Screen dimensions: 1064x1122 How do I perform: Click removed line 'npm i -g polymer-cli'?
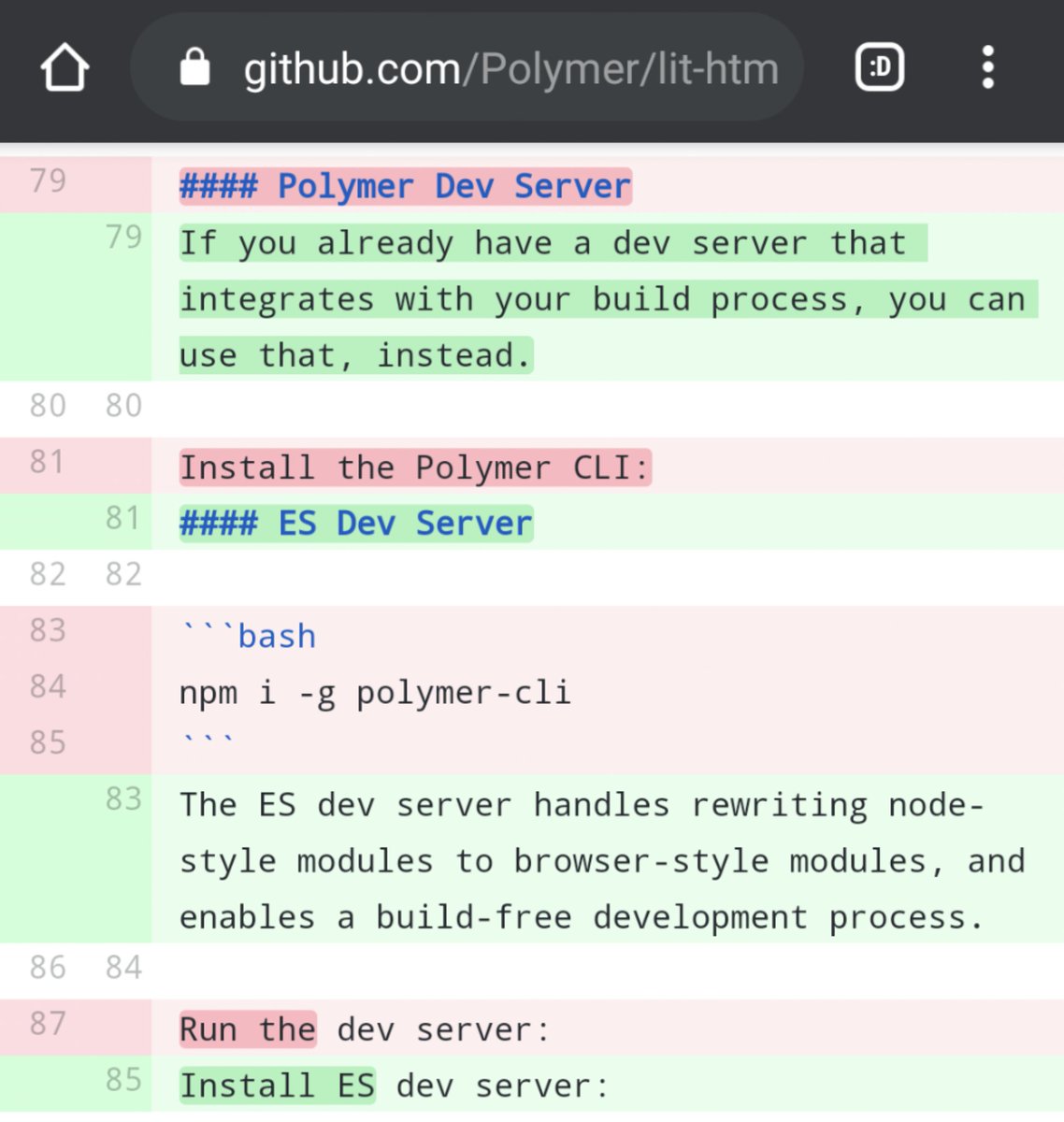375,692
